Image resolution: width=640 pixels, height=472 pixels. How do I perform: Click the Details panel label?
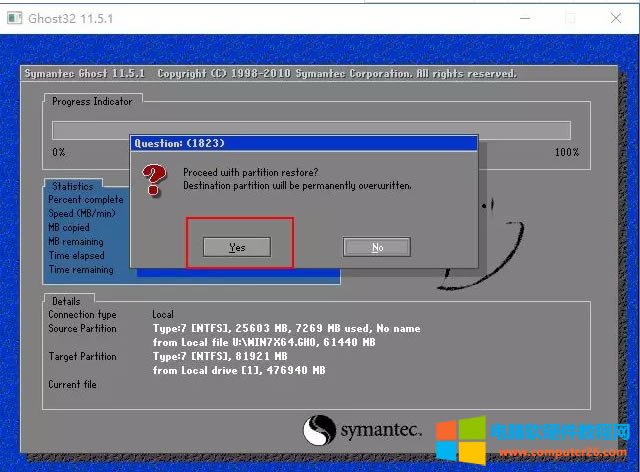pos(66,301)
